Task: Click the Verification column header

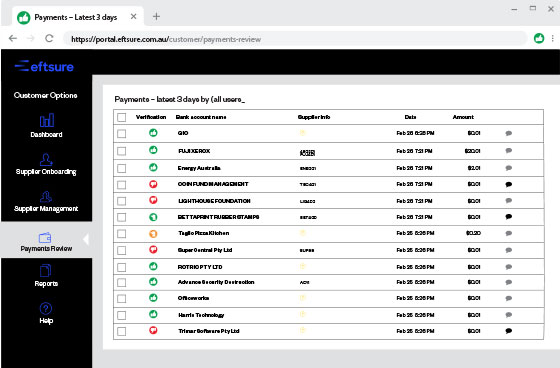Action: 151,117
